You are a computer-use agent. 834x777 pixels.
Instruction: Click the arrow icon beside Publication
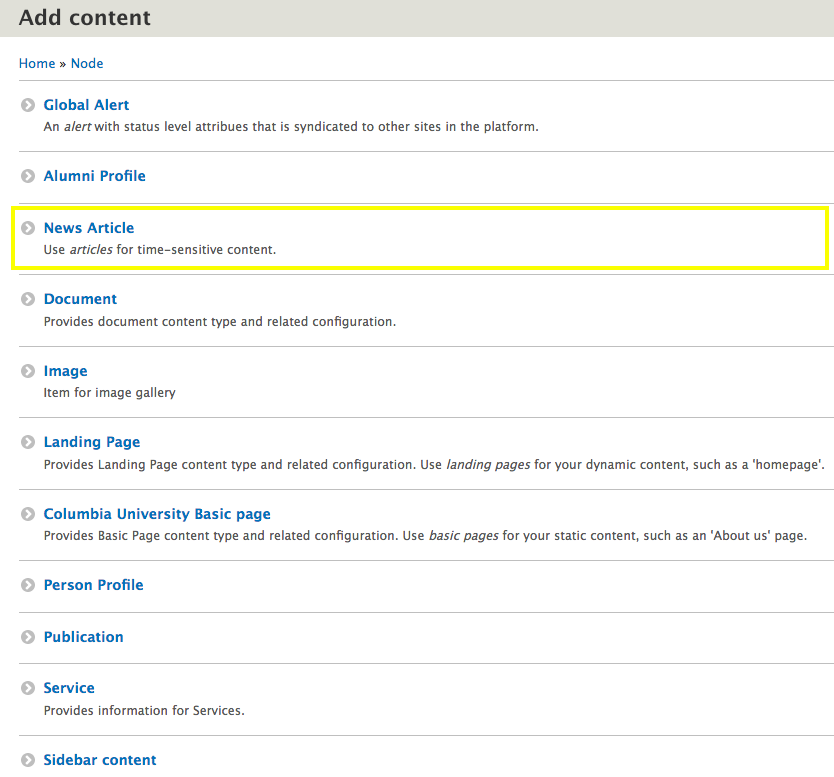coord(28,637)
